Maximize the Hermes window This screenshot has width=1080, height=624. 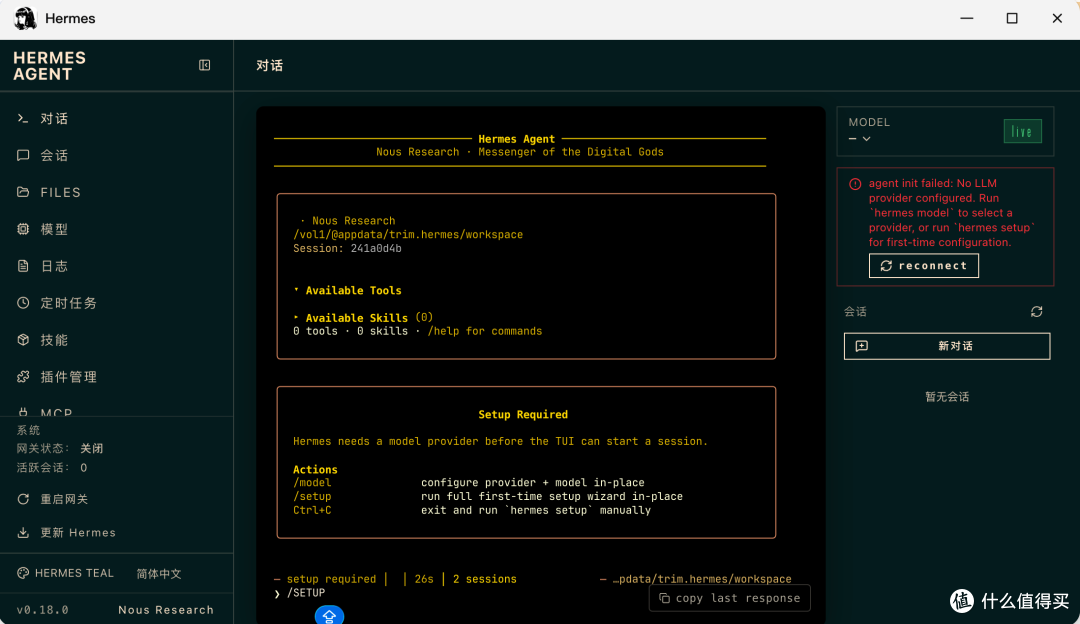click(x=1012, y=19)
